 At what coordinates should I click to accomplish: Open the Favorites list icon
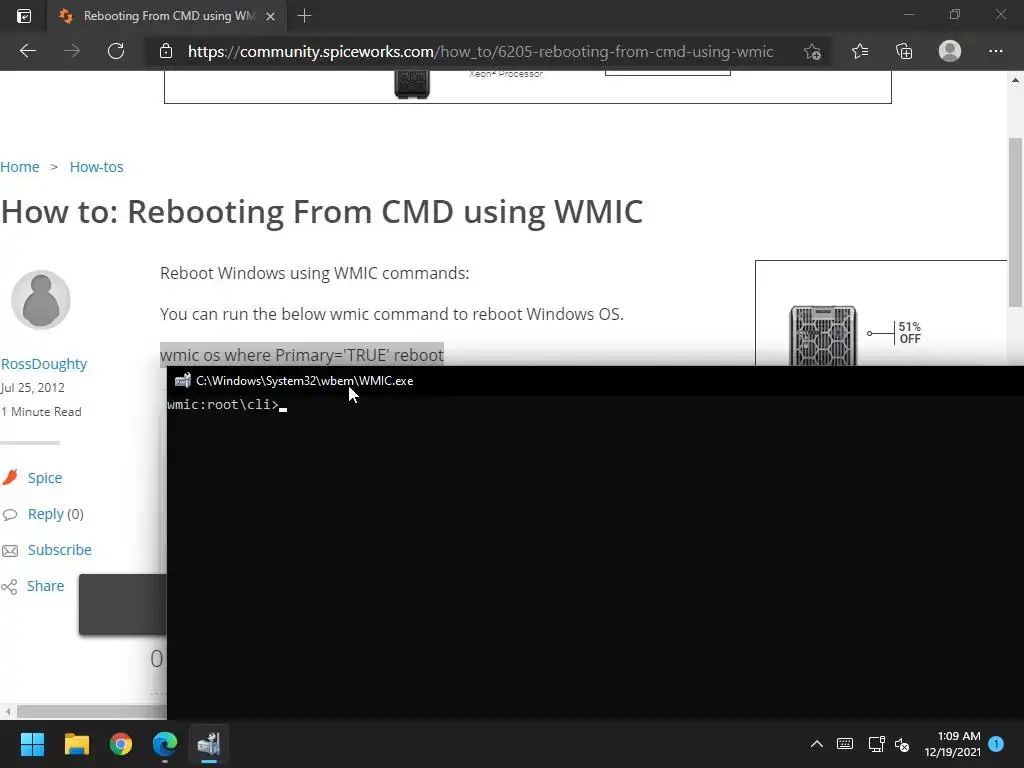pos(860,51)
